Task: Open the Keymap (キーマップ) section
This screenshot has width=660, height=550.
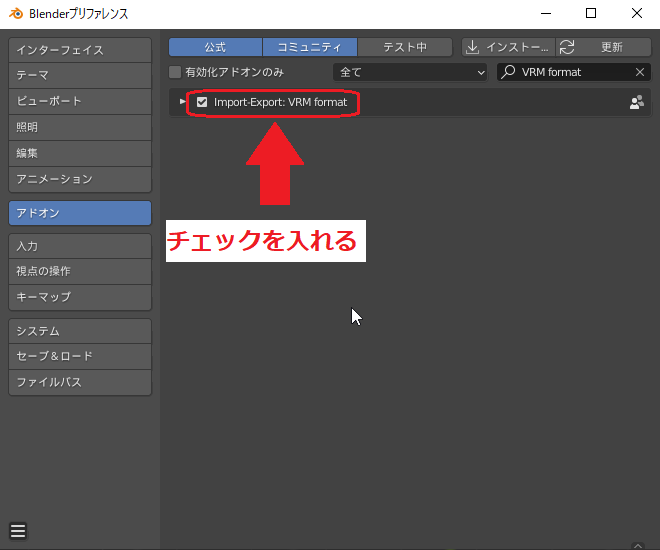Action: pyautogui.click(x=80, y=297)
